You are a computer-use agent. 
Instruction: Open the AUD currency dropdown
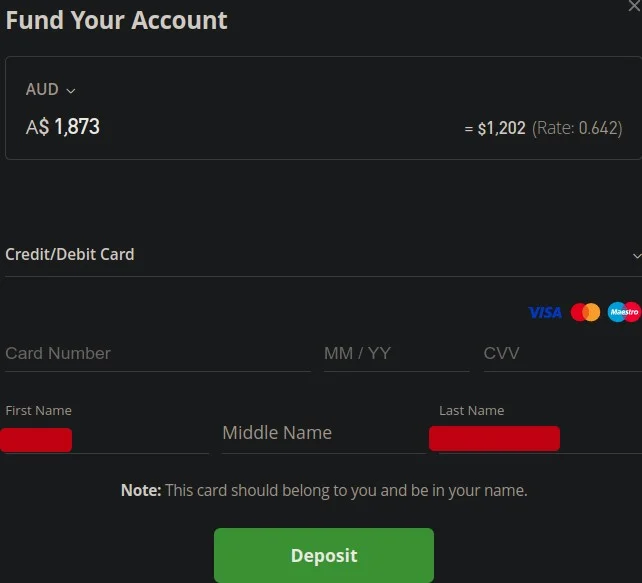[50, 90]
